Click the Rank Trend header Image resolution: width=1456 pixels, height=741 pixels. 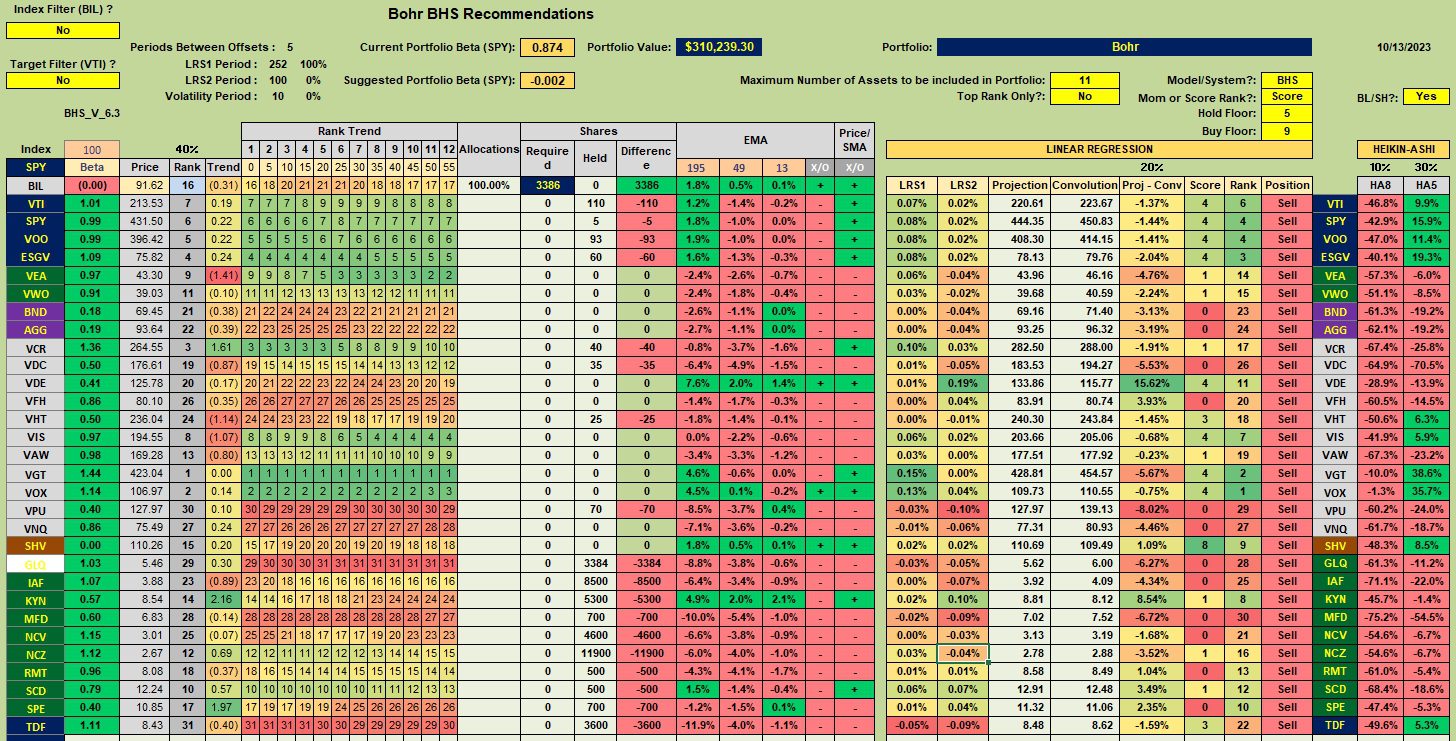click(349, 131)
